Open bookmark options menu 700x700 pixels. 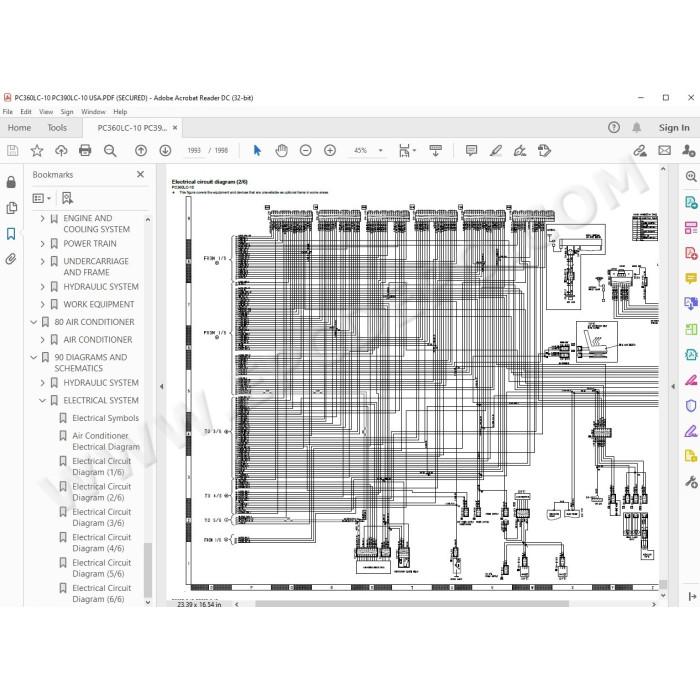[x=42, y=198]
